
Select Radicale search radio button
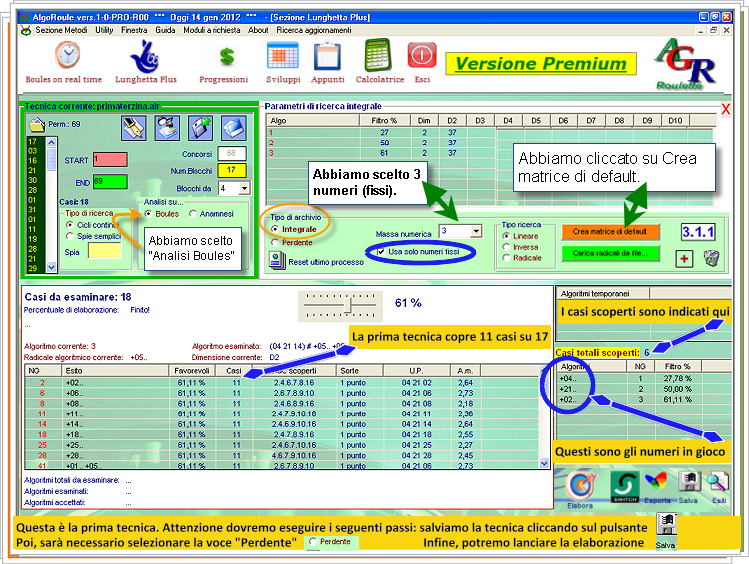(x=506, y=258)
